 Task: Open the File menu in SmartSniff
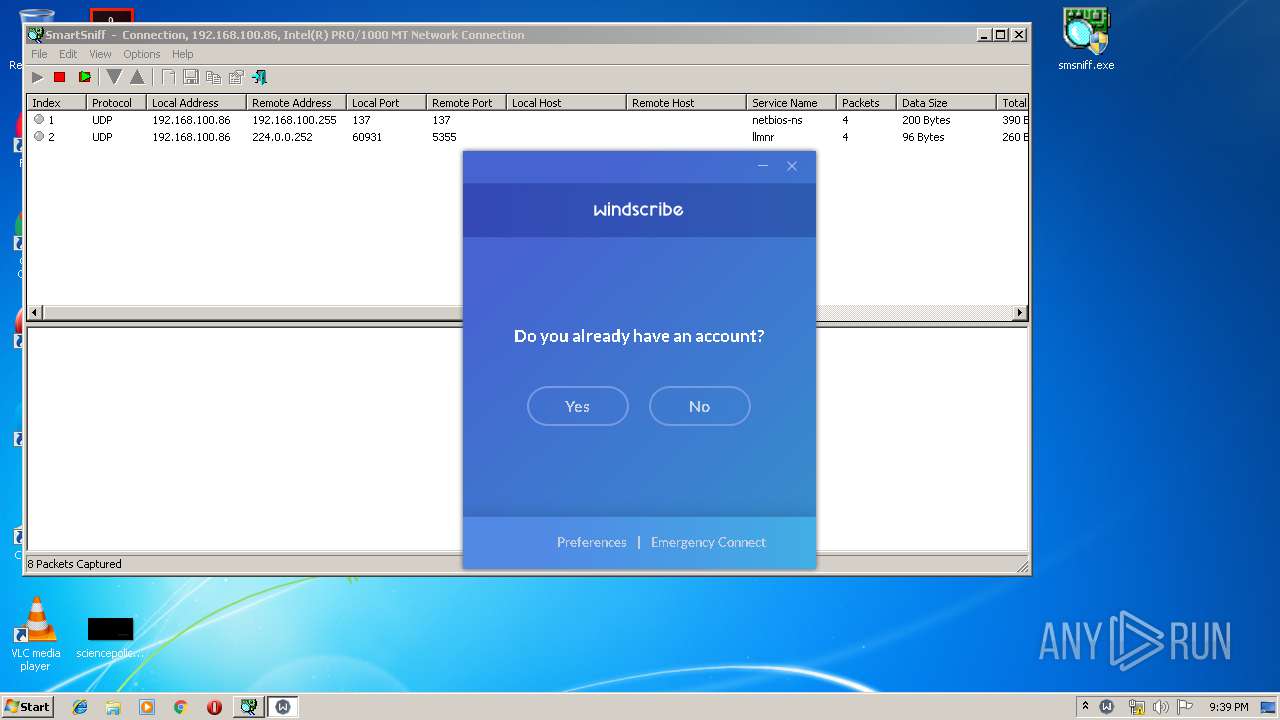[39, 54]
